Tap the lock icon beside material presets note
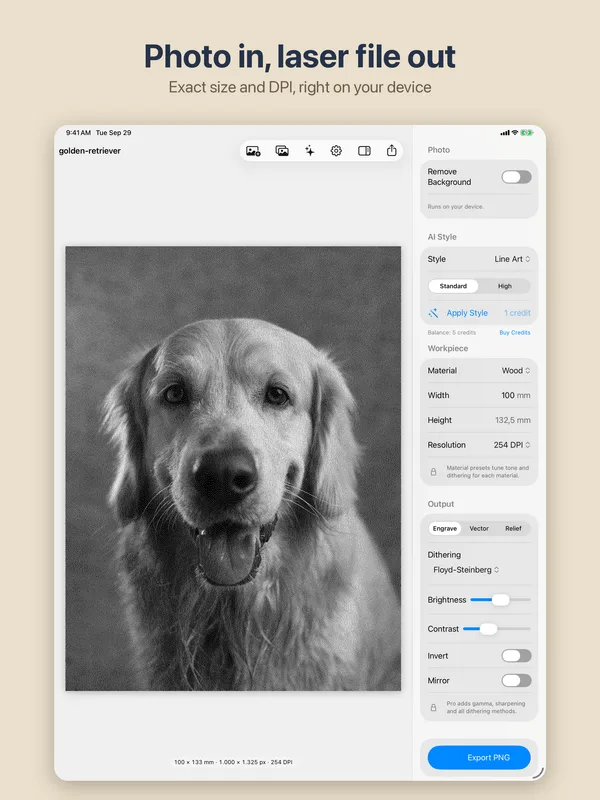This screenshot has height=800, width=600. tap(433, 472)
